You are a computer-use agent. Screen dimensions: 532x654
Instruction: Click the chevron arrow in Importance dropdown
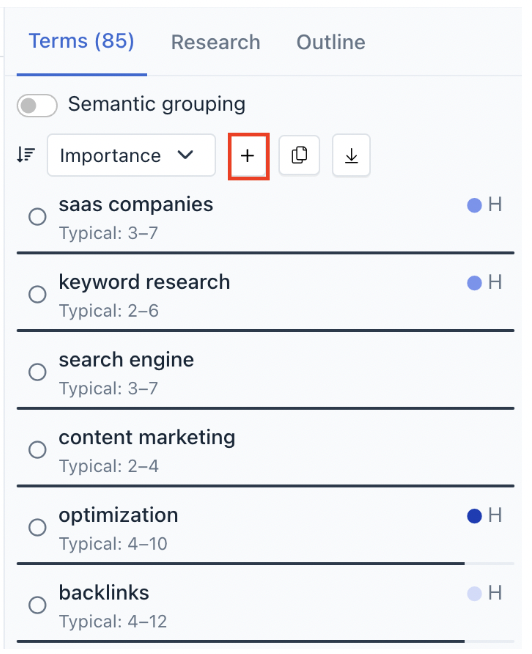185,155
